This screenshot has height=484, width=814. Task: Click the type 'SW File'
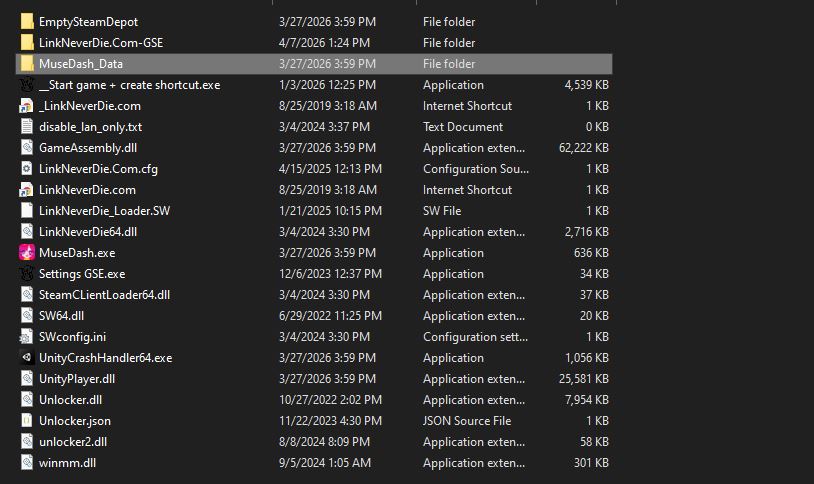tap(442, 211)
